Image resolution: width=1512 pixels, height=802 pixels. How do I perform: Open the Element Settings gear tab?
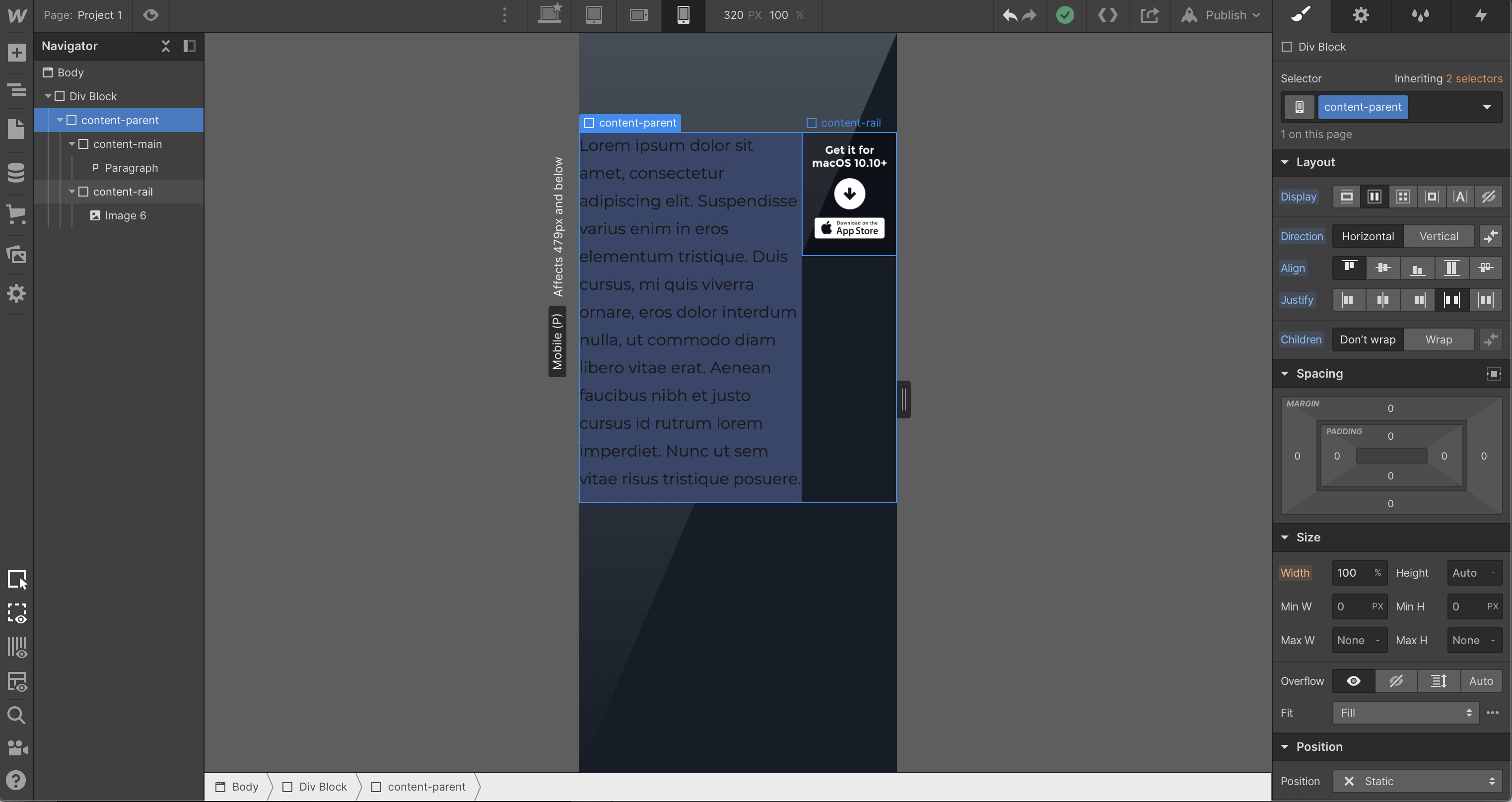click(x=1361, y=15)
